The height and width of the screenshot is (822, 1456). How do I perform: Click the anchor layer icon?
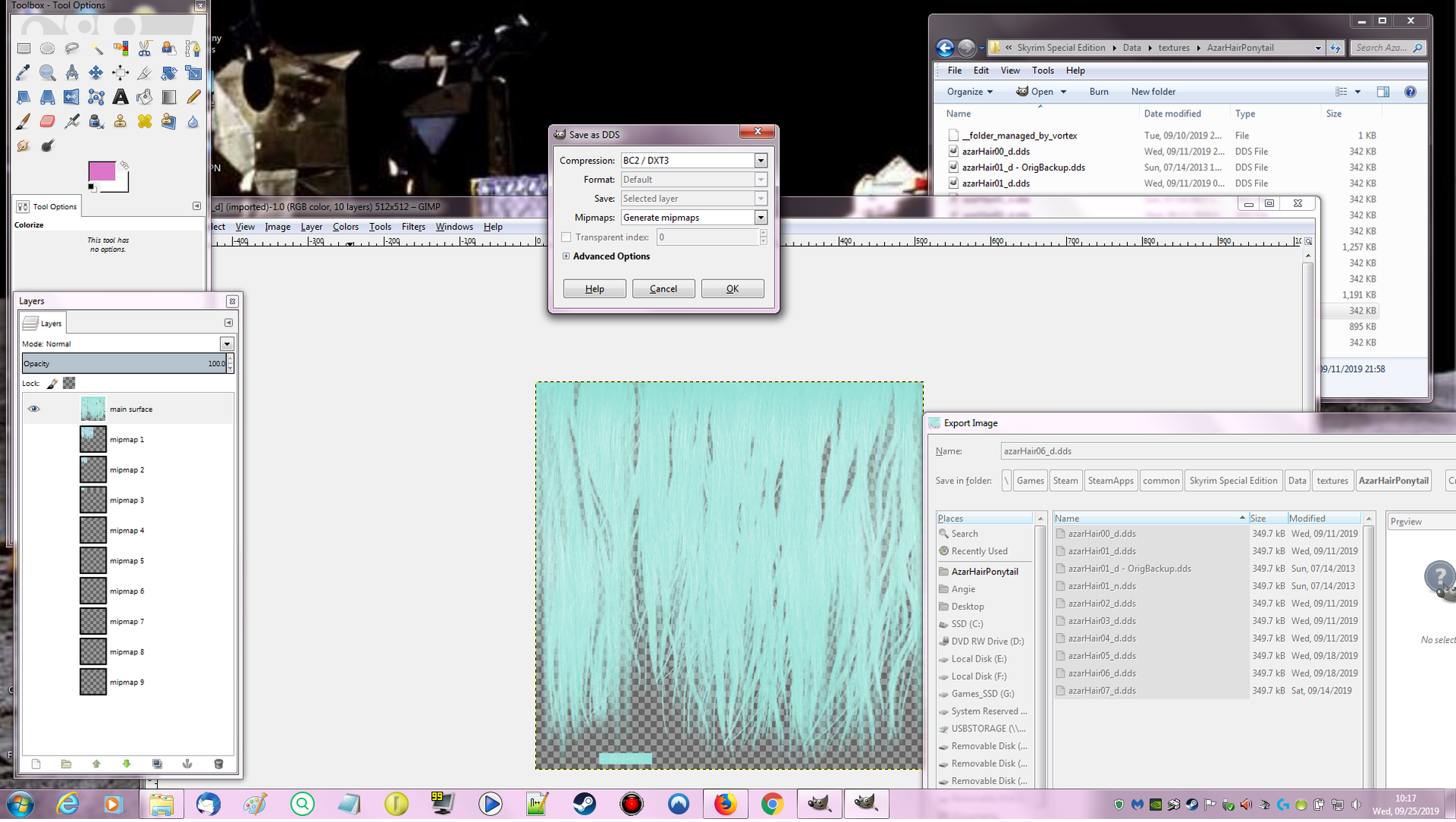coord(187,763)
